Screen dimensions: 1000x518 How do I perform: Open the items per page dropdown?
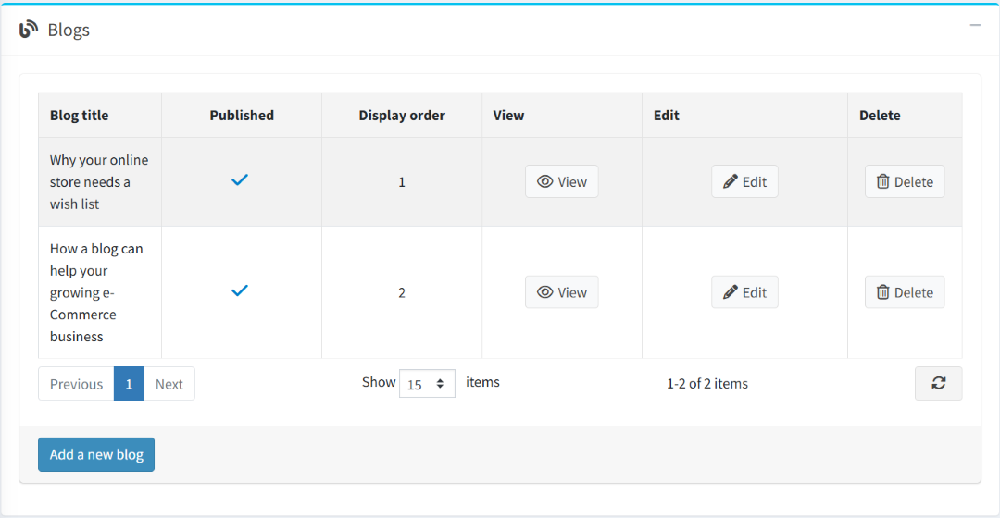point(427,384)
